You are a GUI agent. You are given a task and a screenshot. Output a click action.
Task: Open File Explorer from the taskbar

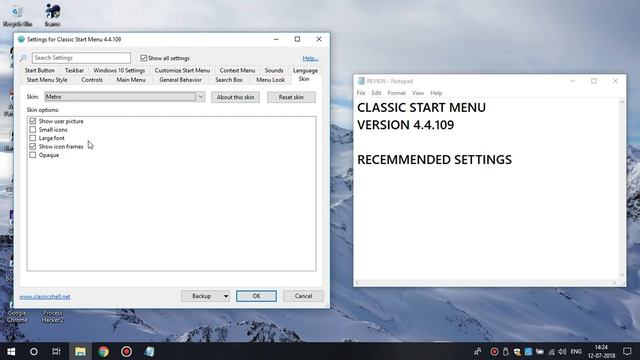(80, 351)
